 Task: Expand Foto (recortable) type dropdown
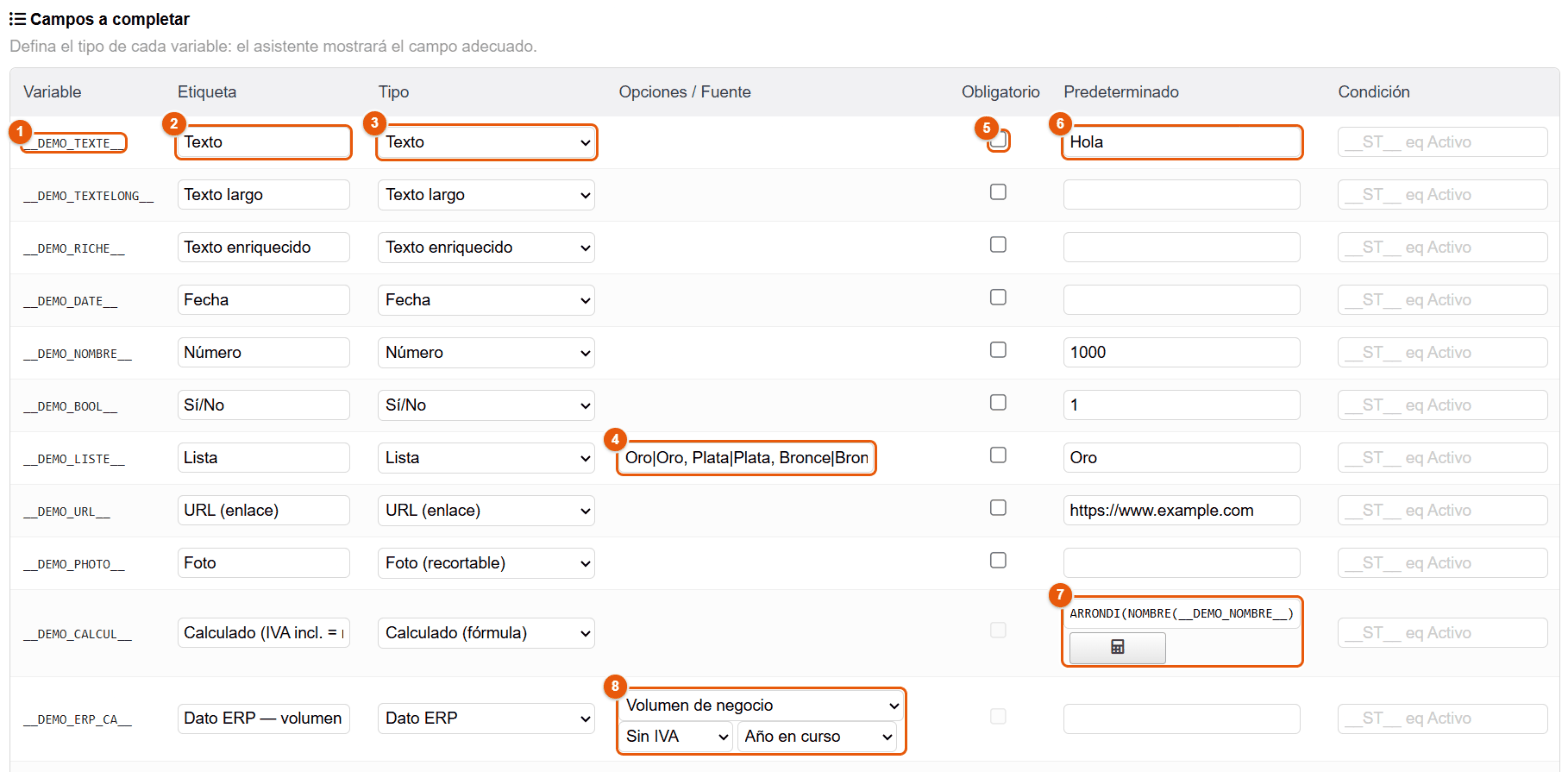[486, 563]
